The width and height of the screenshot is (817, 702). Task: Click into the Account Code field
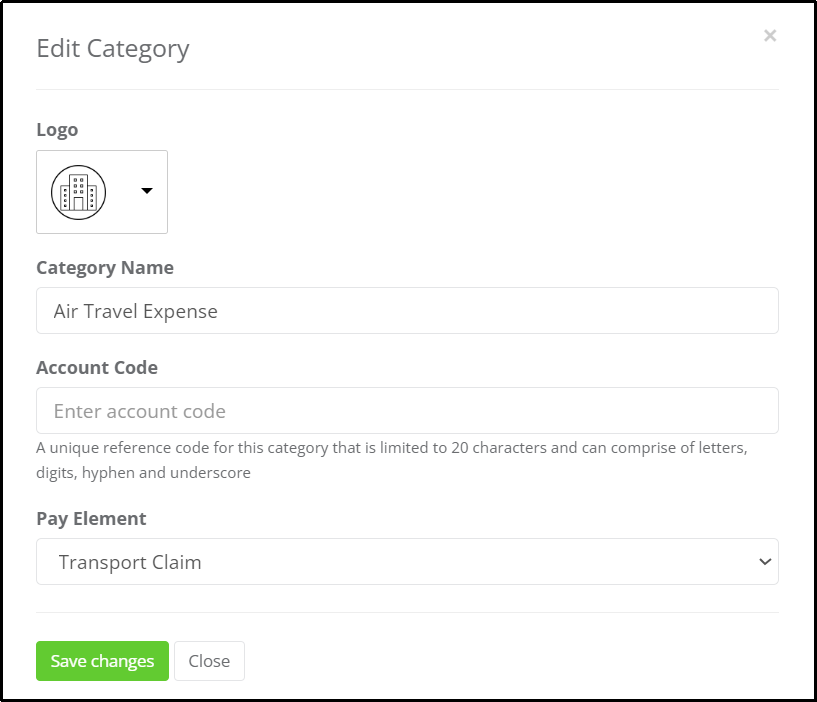tap(407, 411)
